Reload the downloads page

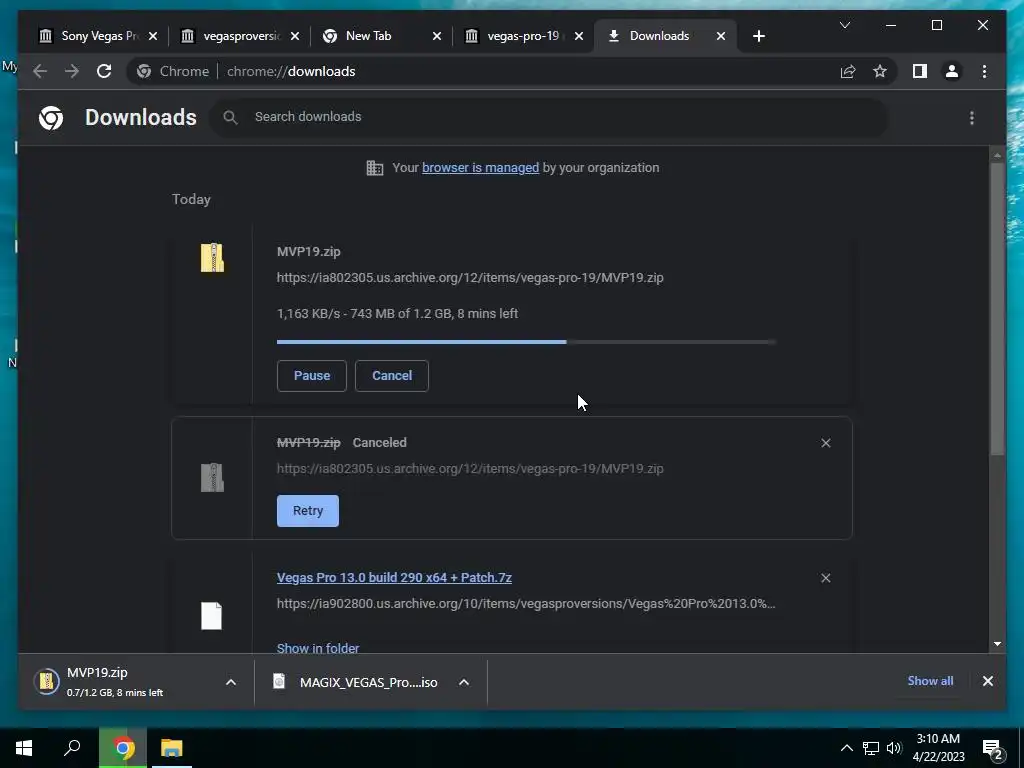[x=104, y=71]
